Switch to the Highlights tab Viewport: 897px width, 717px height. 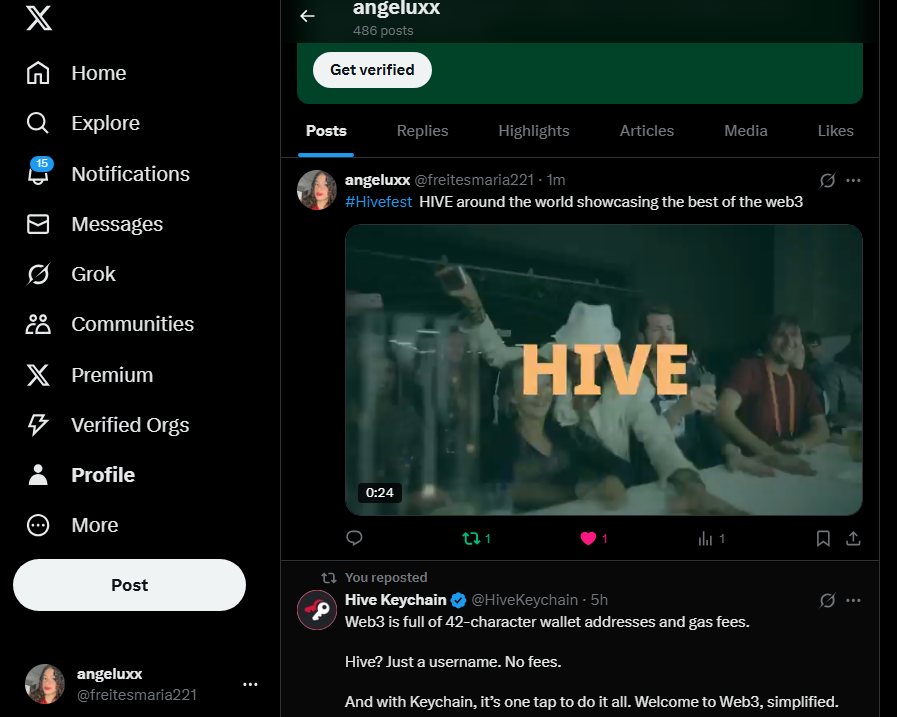pos(534,131)
